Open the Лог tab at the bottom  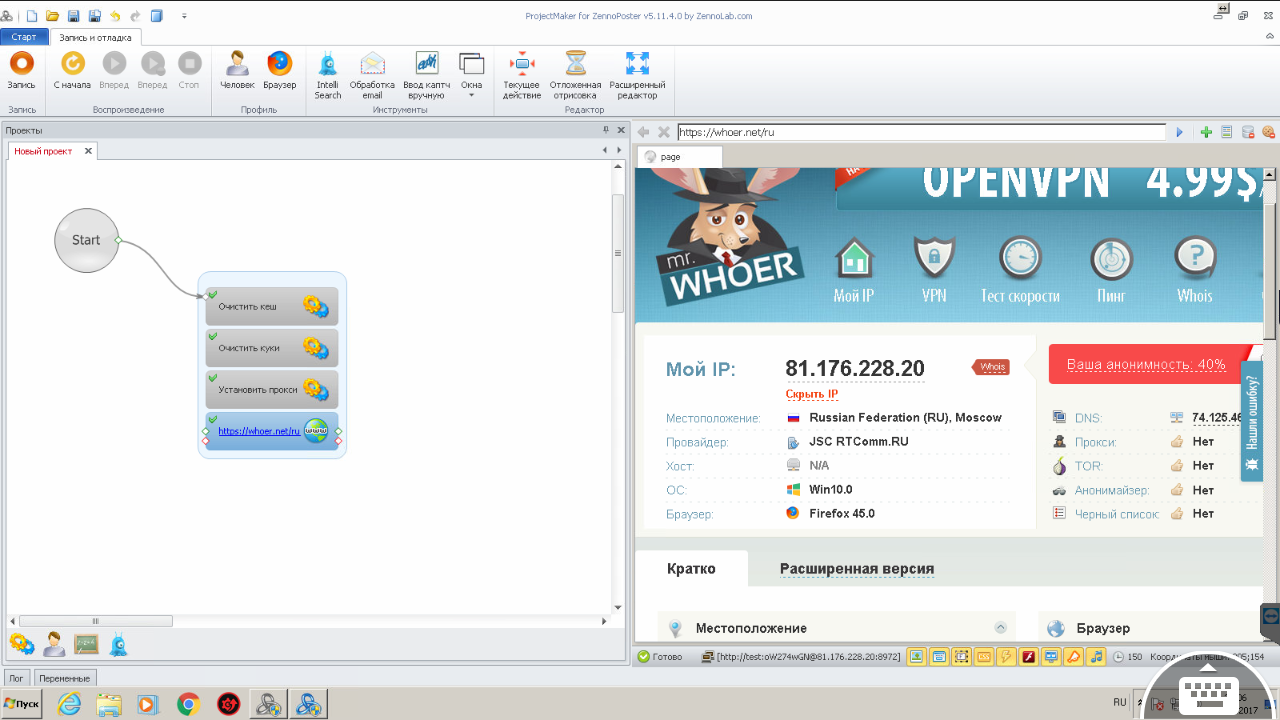click(16, 679)
